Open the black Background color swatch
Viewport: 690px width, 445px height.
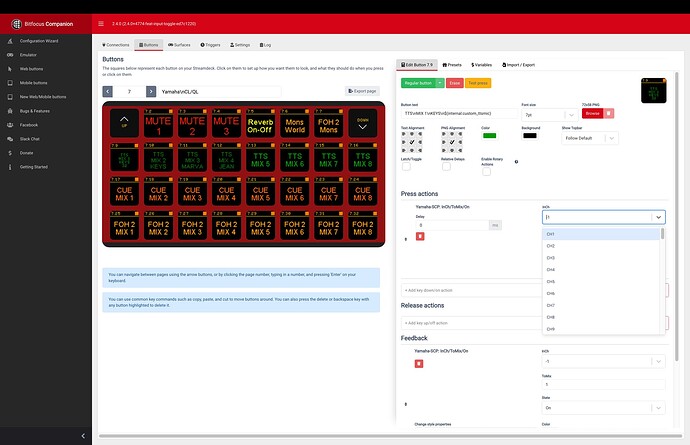[530, 136]
